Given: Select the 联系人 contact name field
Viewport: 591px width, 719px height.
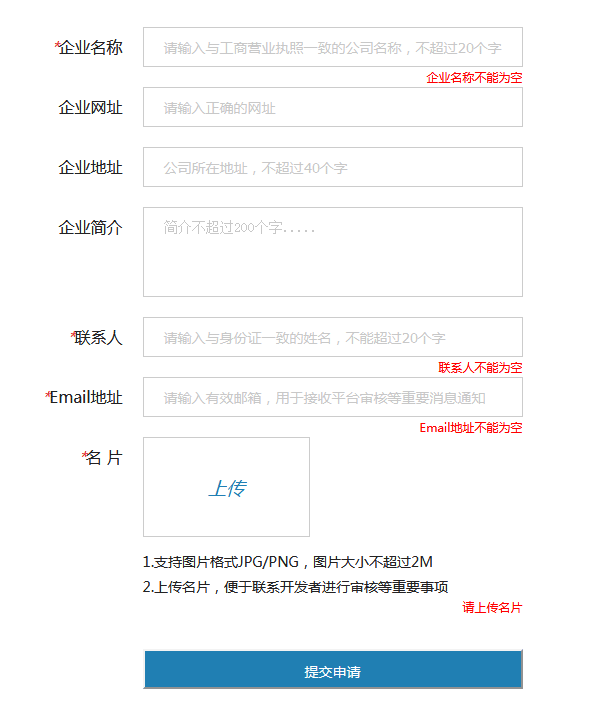Looking at the screenshot, I should point(332,337).
